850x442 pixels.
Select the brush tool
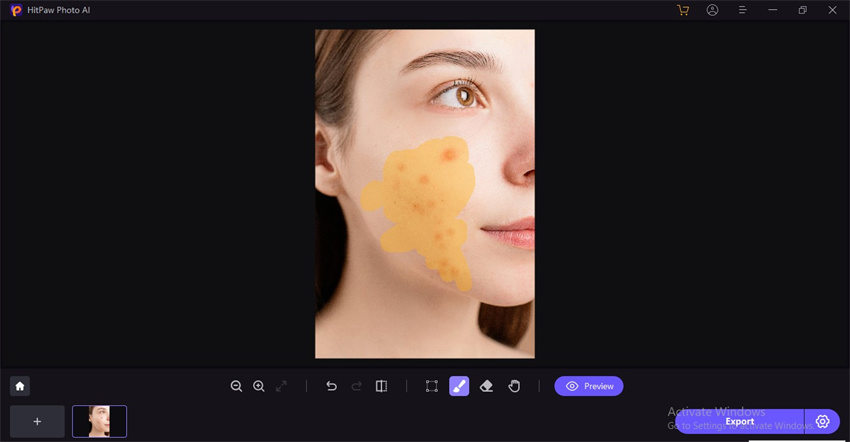(459, 386)
